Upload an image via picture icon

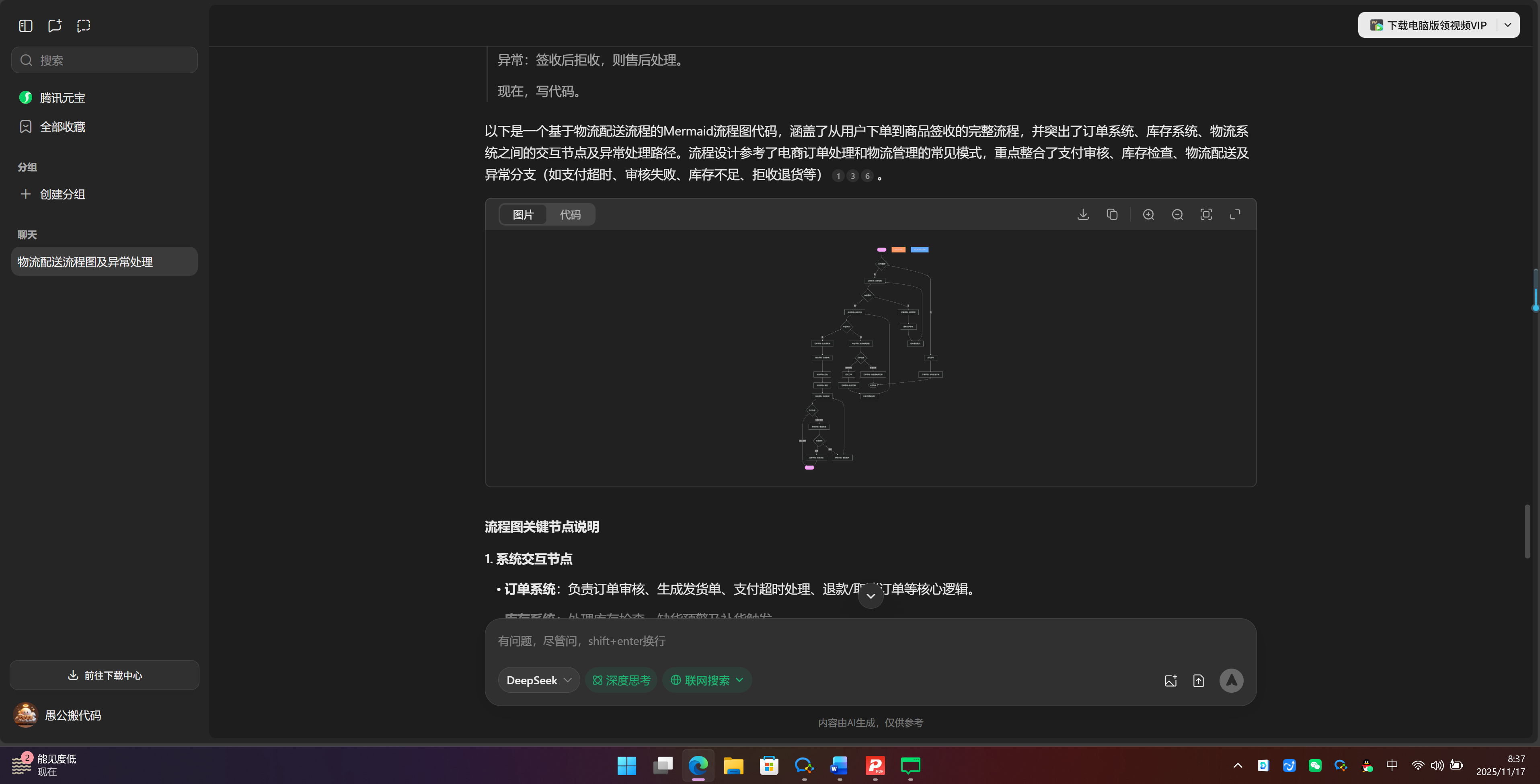click(x=1170, y=680)
